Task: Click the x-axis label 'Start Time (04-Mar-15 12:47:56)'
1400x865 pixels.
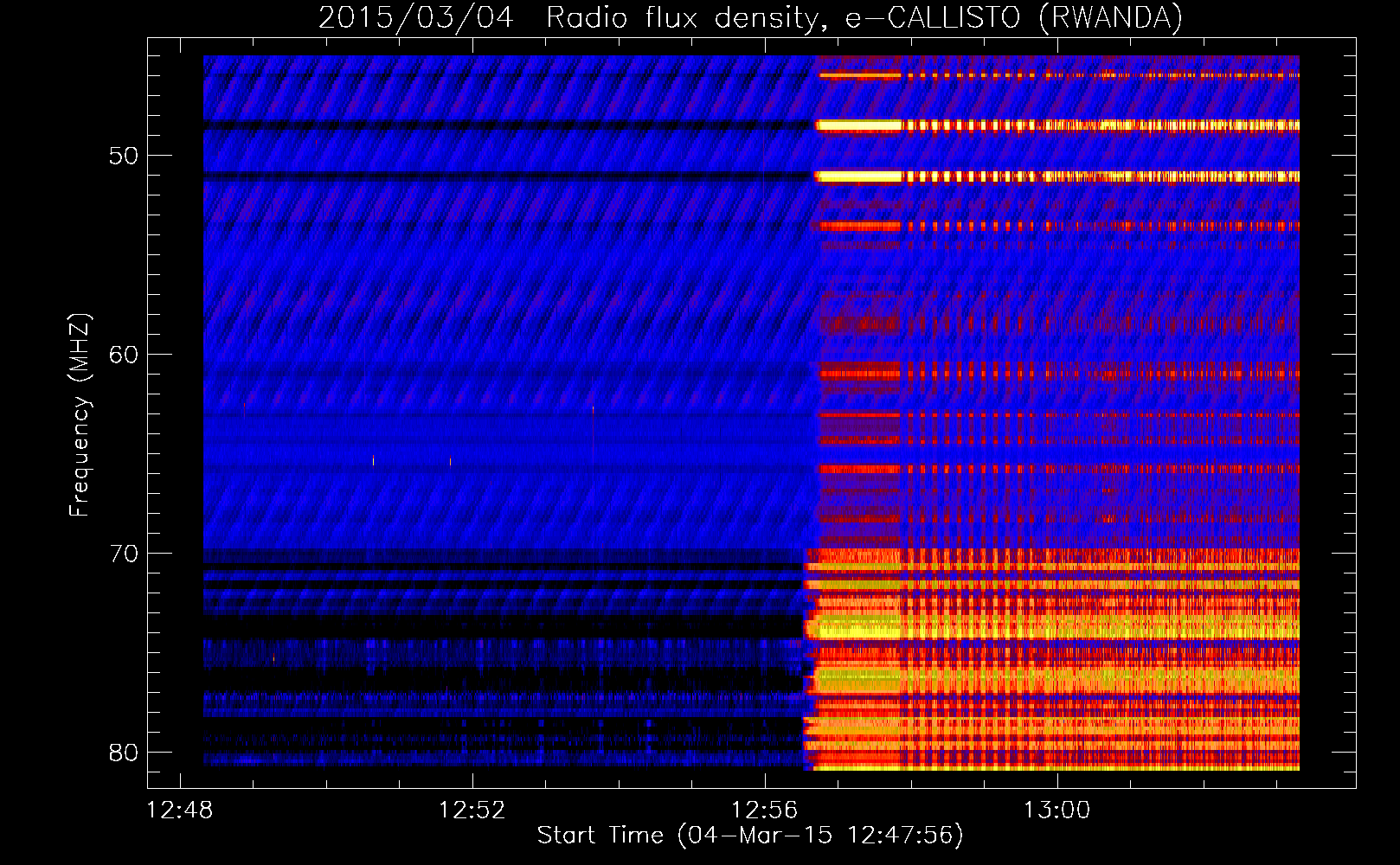Action: pos(750,835)
